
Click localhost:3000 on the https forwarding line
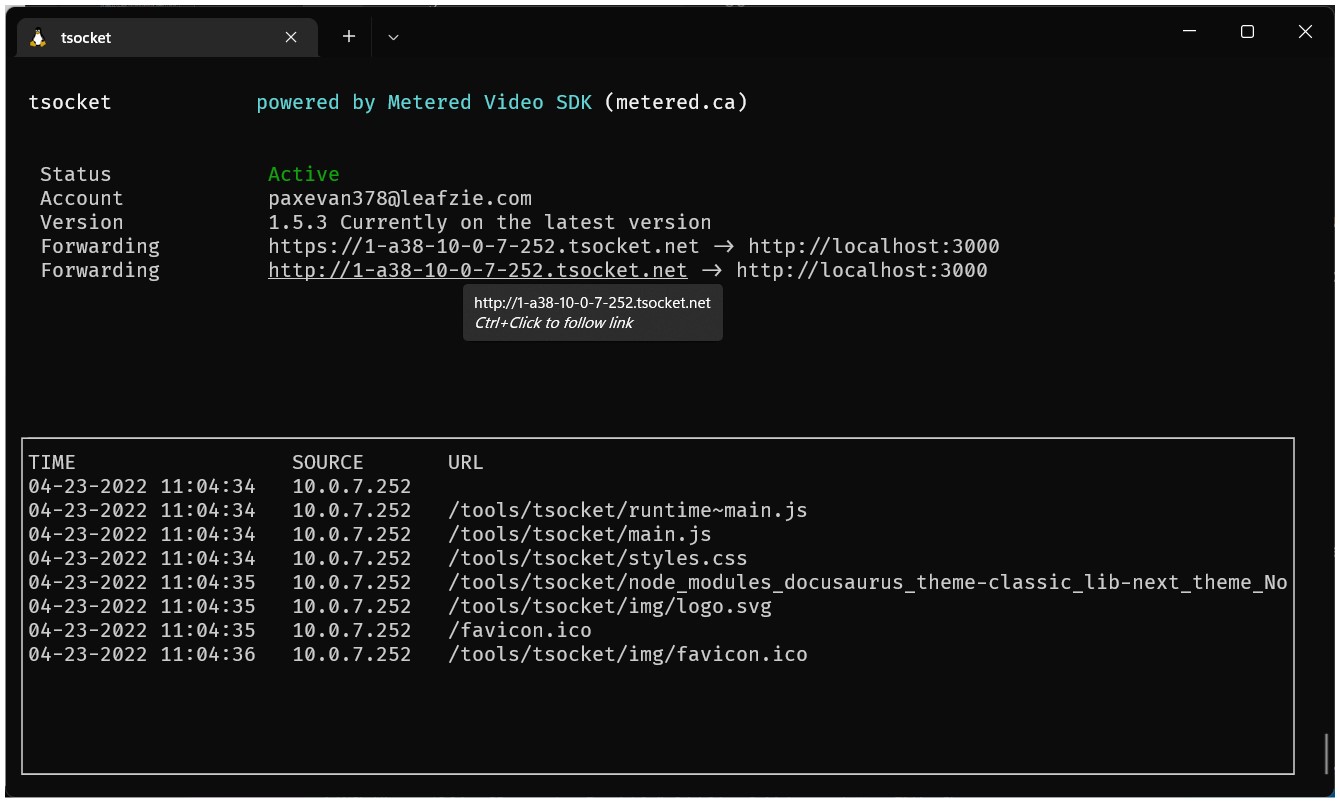[x=873, y=247]
